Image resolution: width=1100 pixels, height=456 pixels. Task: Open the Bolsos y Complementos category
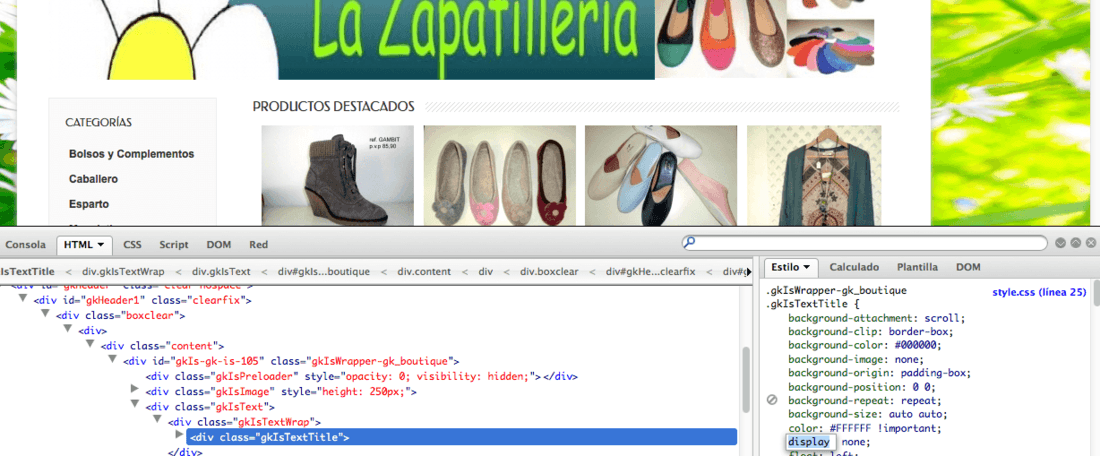tap(131, 154)
